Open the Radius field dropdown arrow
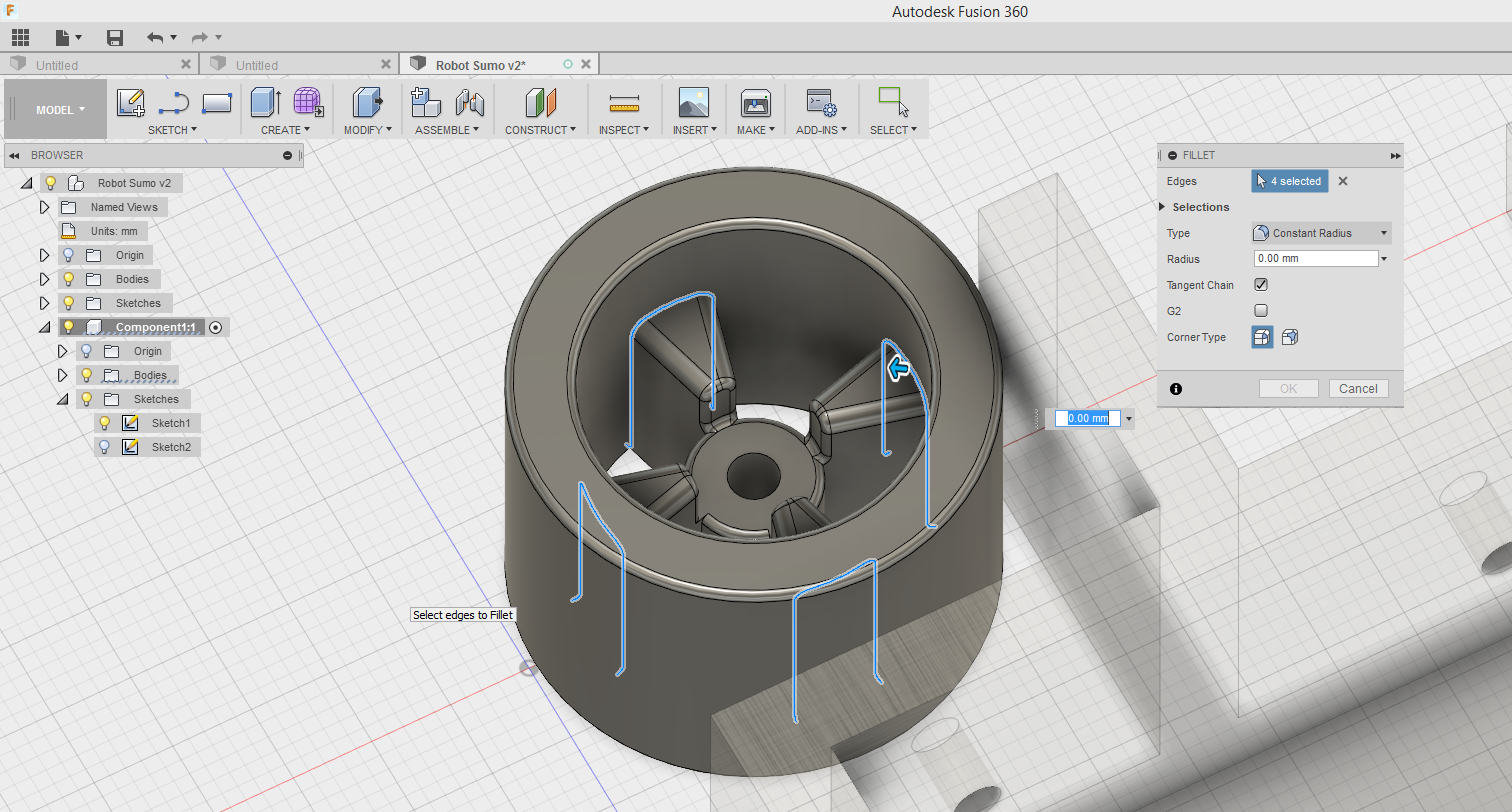The image size is (1512, 812). (1385, 259)
